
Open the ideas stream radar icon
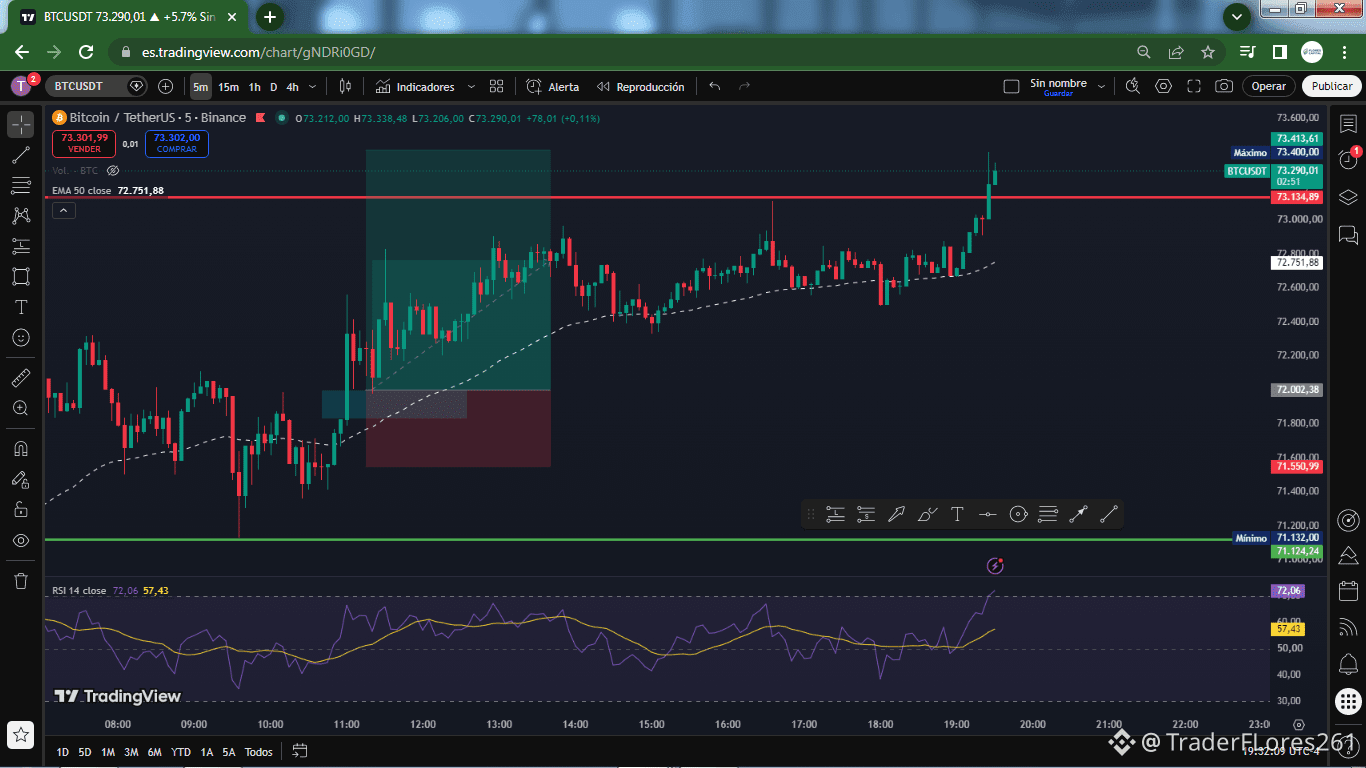click(x=1348, y=520)
